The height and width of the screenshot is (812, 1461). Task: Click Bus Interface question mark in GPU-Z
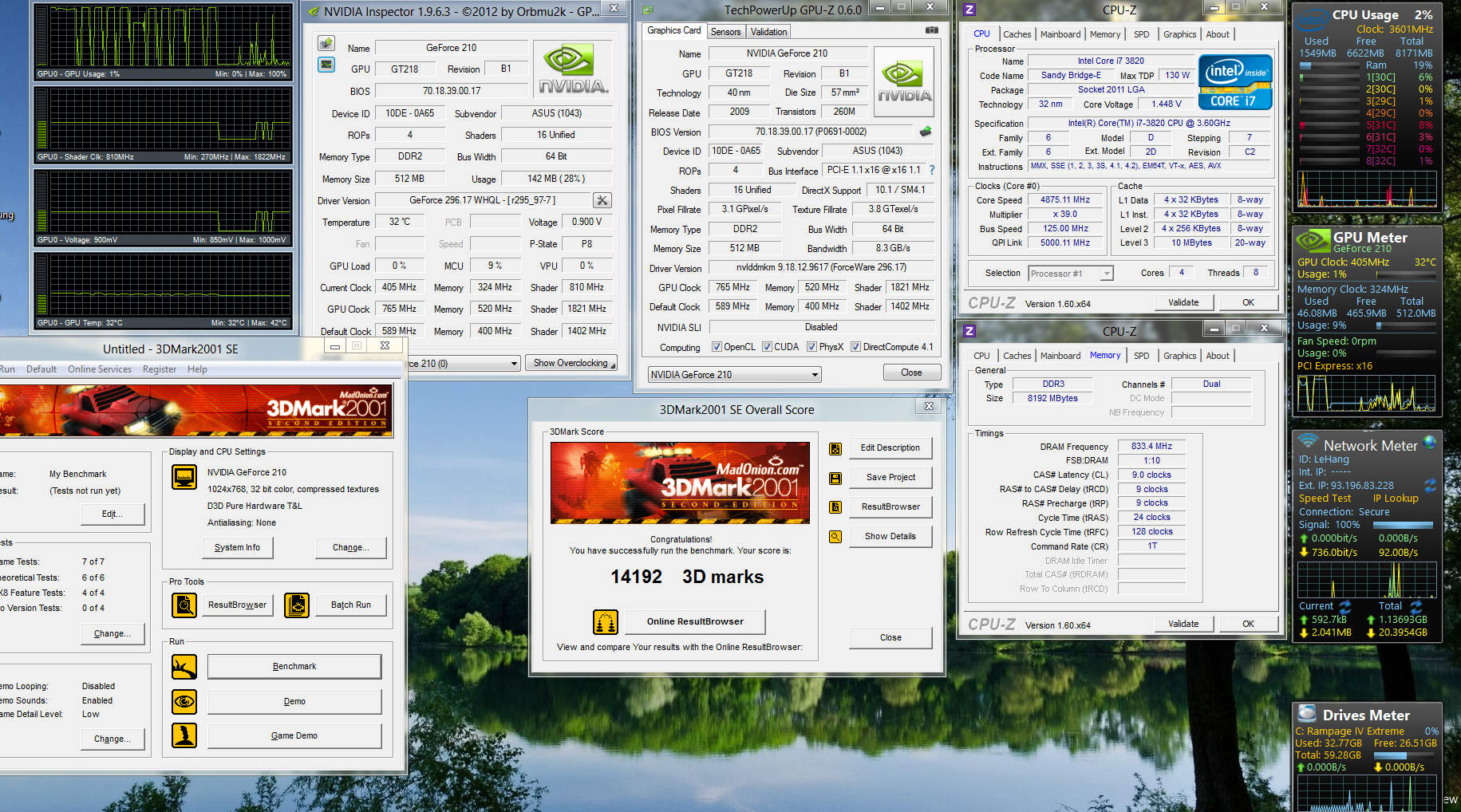[x=931, y=170]
